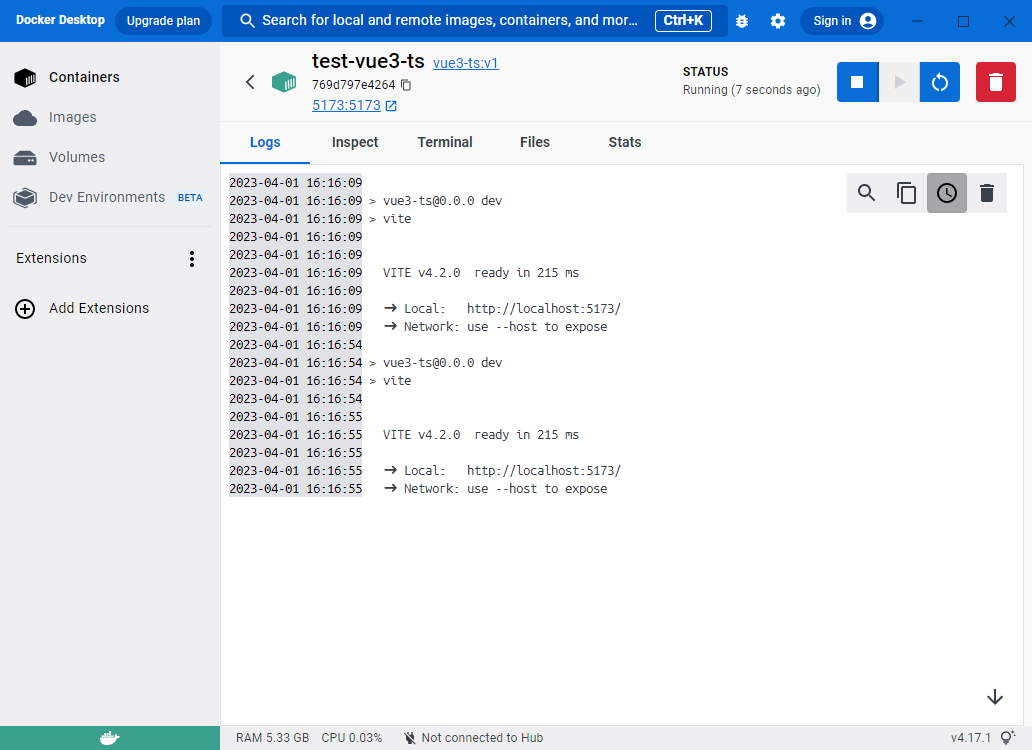Open Images in the sidebar
1032x750 pixels.
[109, 118]
